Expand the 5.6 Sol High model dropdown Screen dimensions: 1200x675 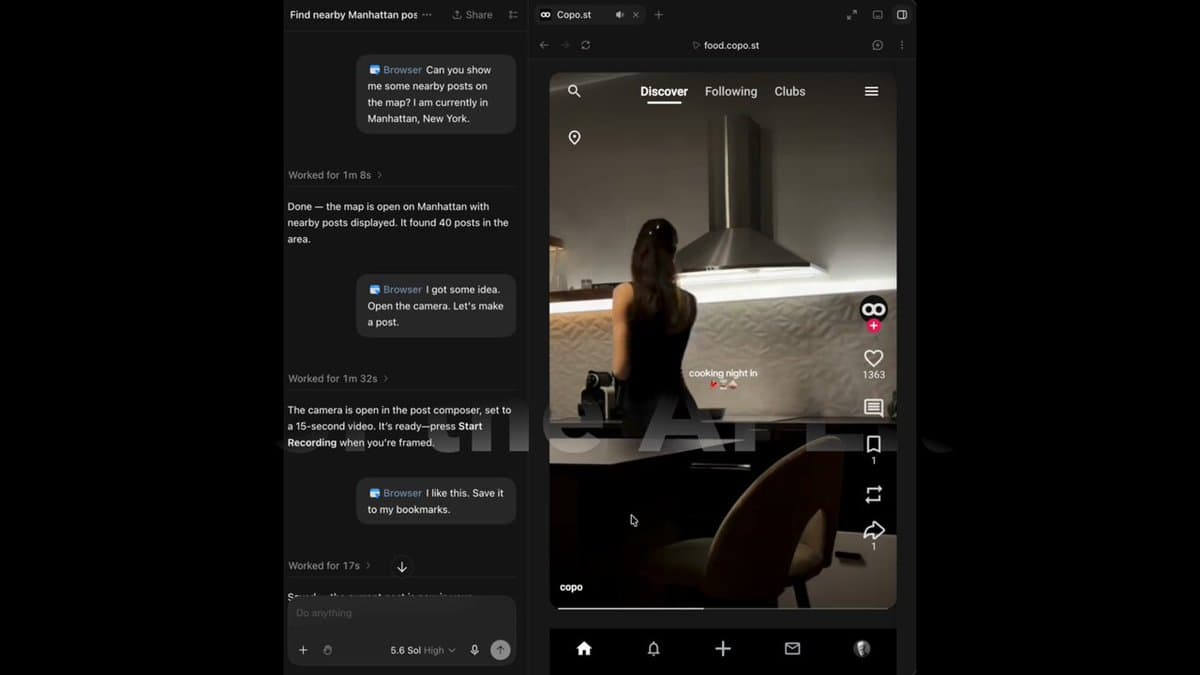[423, 650]
